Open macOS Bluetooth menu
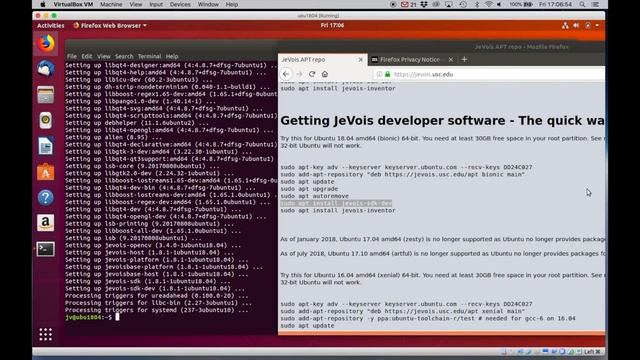Viewport: 640px width, 360px height. tap(477, 4)
